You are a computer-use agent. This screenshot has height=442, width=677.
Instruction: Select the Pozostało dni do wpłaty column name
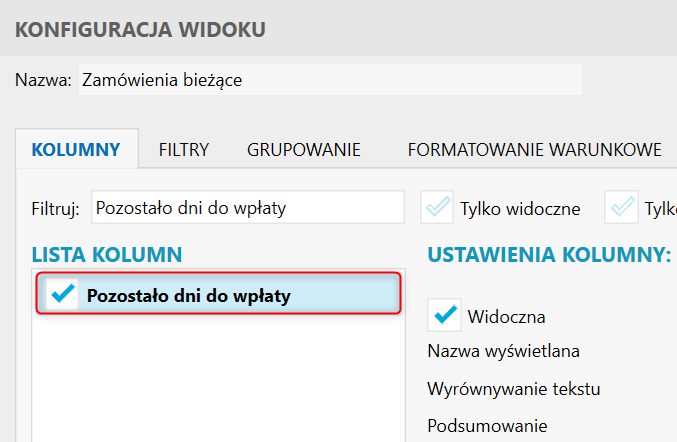(x=189, y=295)
